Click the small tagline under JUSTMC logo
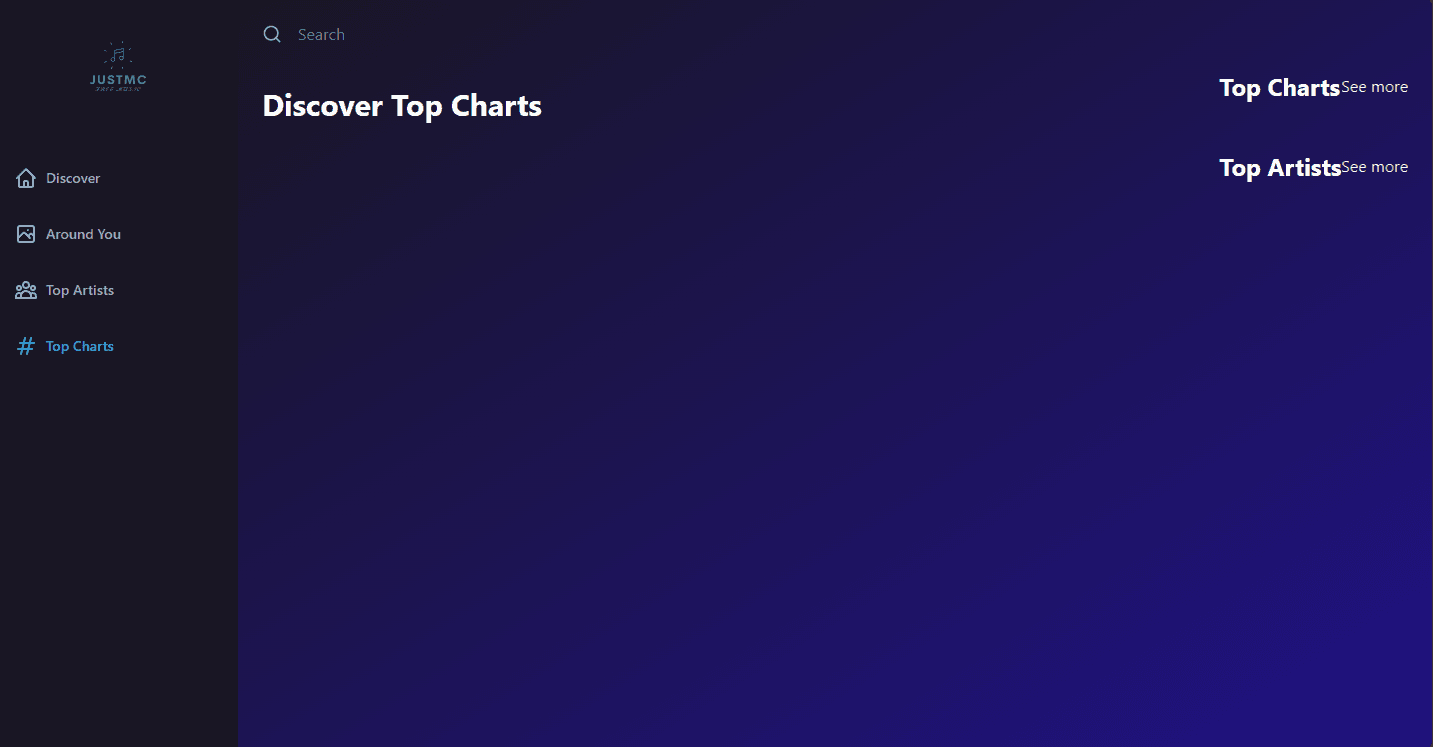Viewport: 1433px width, 747px height. click(118, 90)
